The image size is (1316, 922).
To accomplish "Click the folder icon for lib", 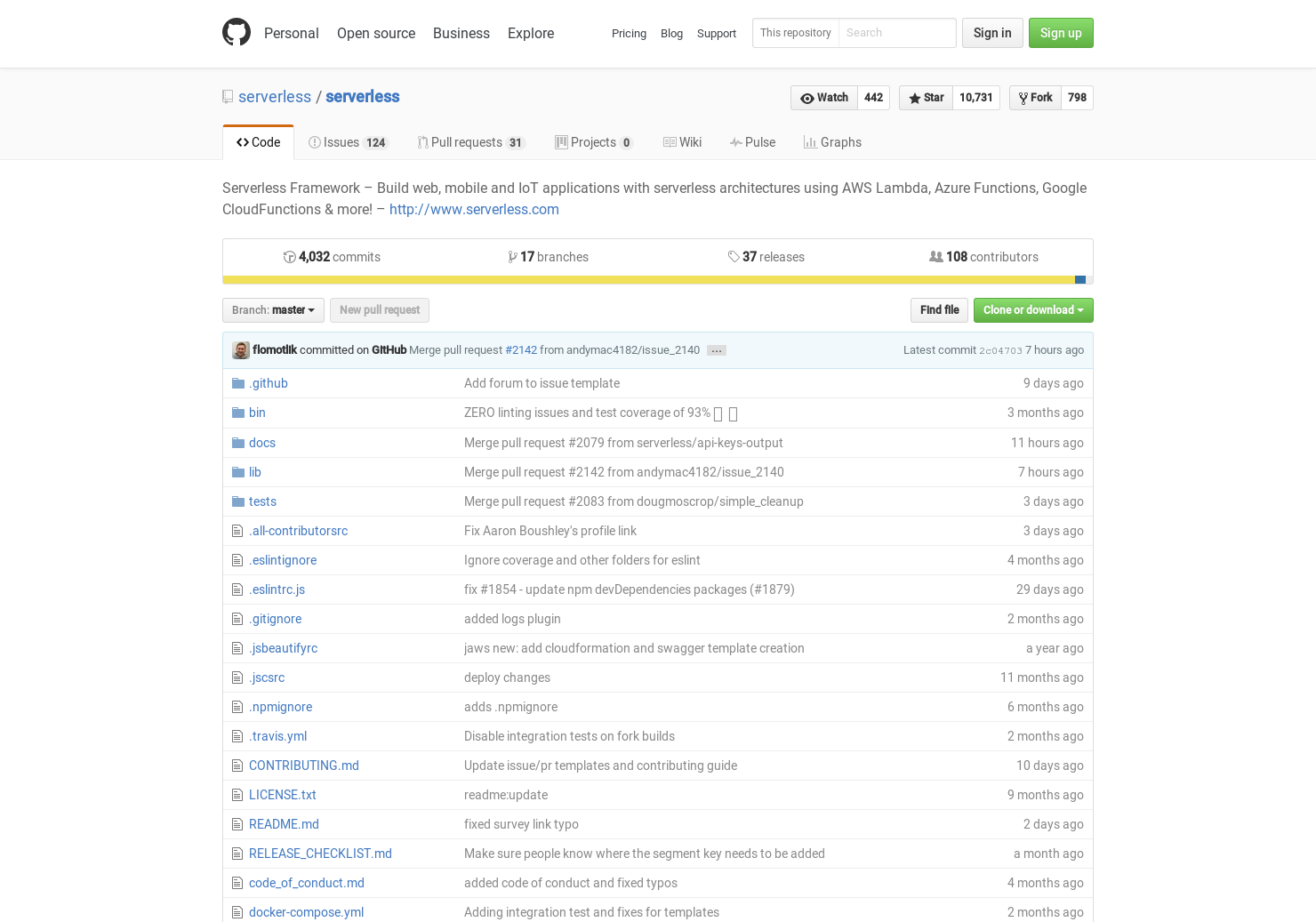I will coord(238,472).
